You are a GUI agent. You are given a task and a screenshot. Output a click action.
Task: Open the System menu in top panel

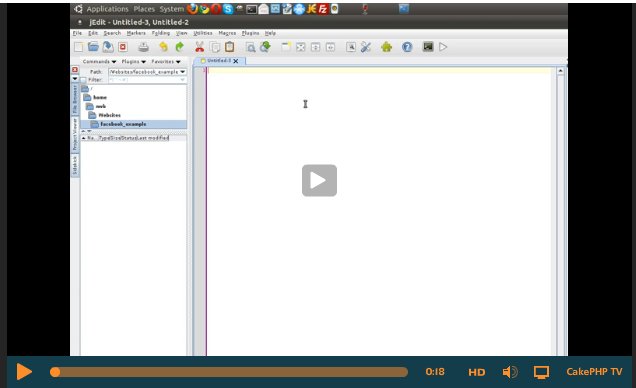[172, 9]
